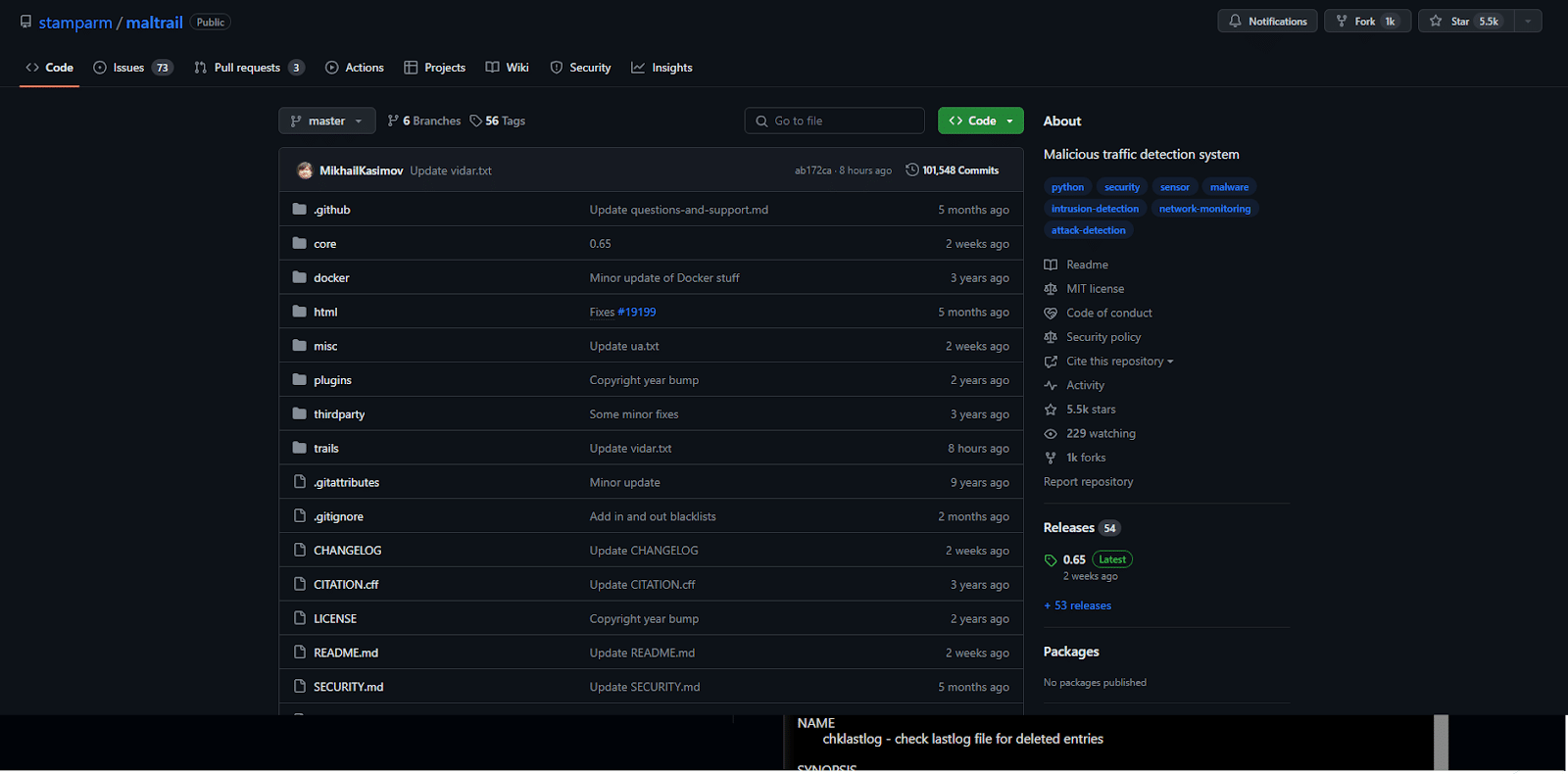
Task: Click the star icon beside 5.5k stars
Action: pyautogui.click(x=1051, y=410)
